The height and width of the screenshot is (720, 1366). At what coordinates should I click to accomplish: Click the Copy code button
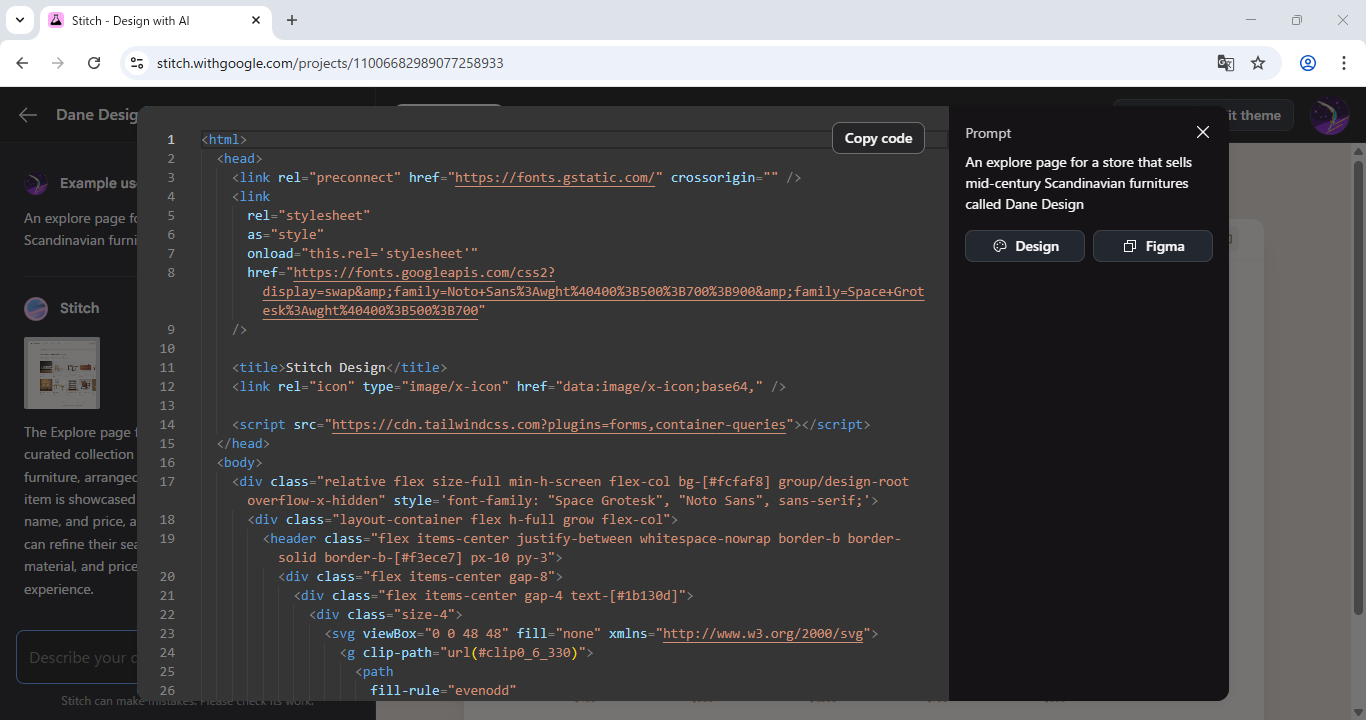(878, 138)
